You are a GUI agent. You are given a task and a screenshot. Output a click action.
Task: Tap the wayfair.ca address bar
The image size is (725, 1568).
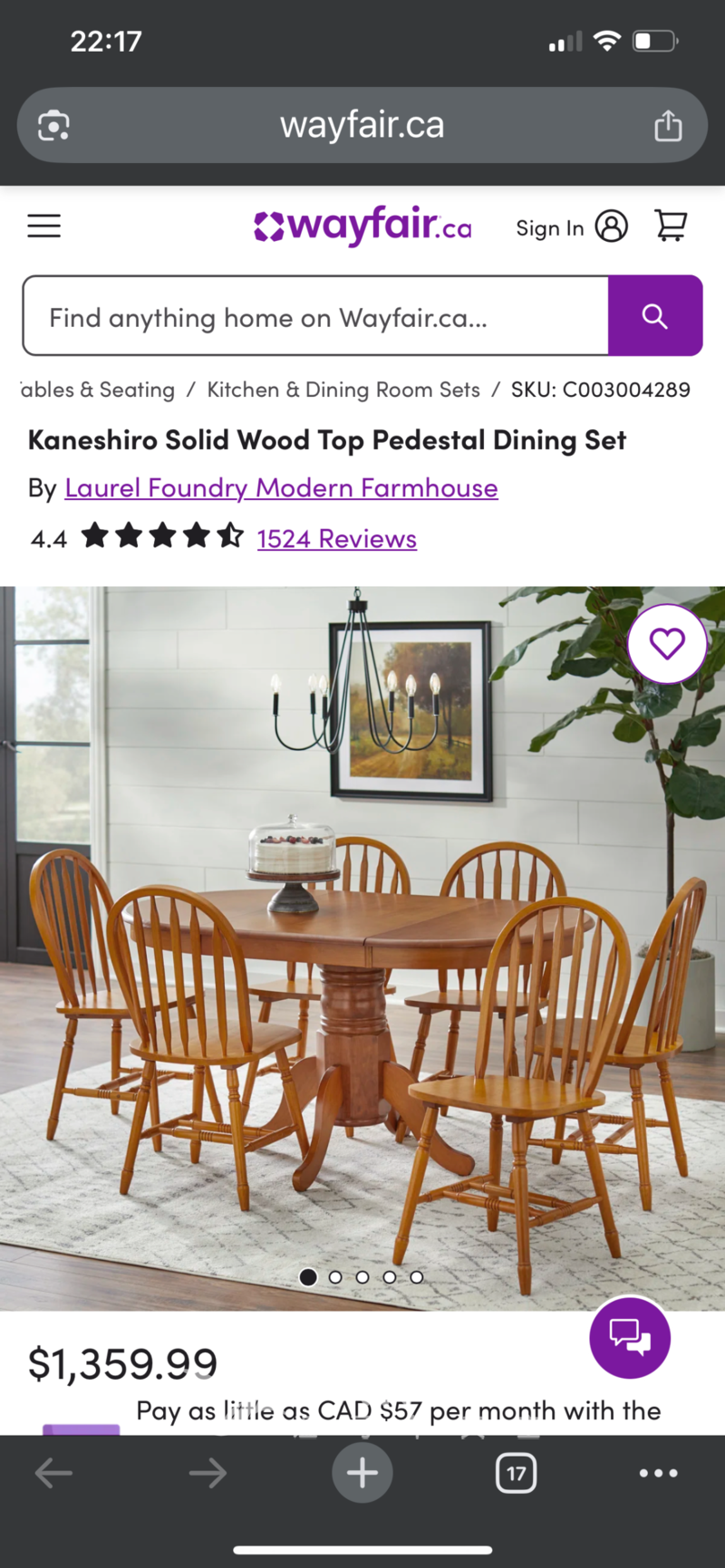[362, 125]
